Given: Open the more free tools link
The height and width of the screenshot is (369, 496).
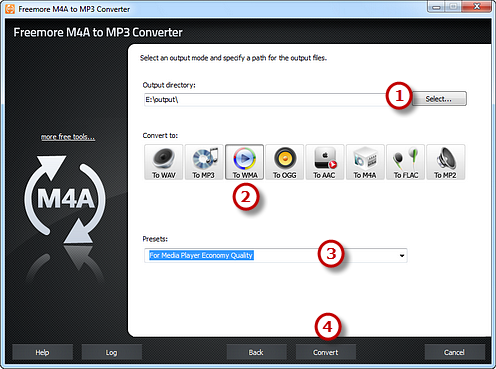Looking at the screenshot, I should (x=68, y=137).
